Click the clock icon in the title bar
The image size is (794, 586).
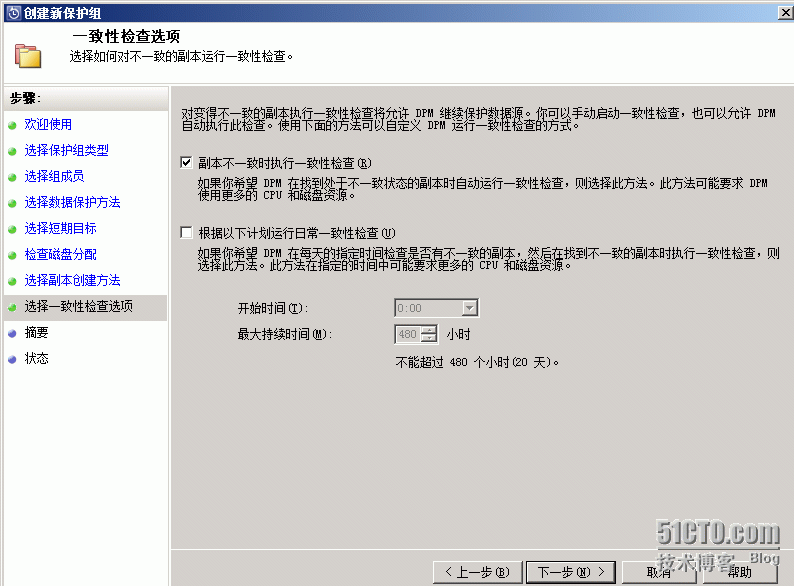coord(14,12)
